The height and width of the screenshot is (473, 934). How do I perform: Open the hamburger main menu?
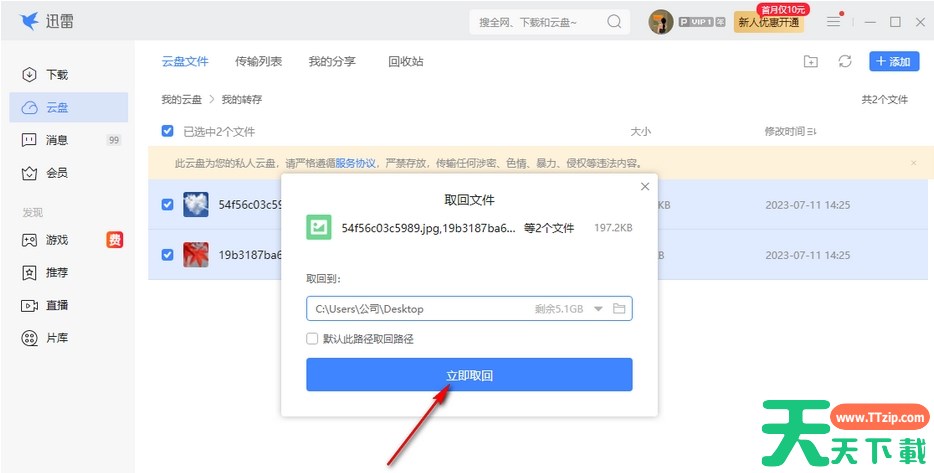(834, 22)
